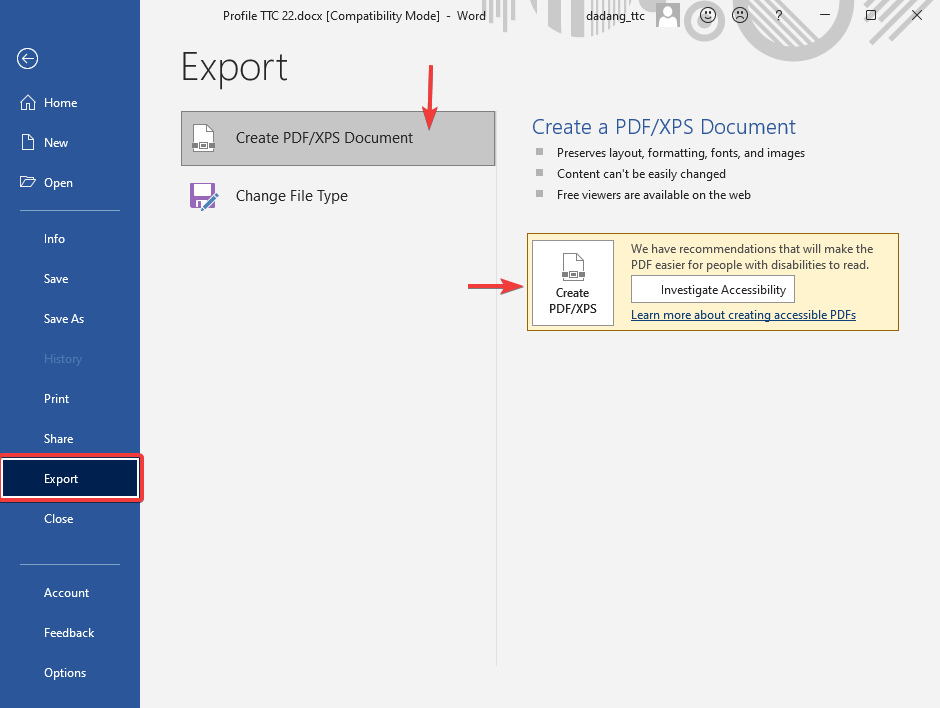Click the dadang_ttc user avatar
Image resolution: width=940 pixels, height=708 pixels.
pos(667,16)
